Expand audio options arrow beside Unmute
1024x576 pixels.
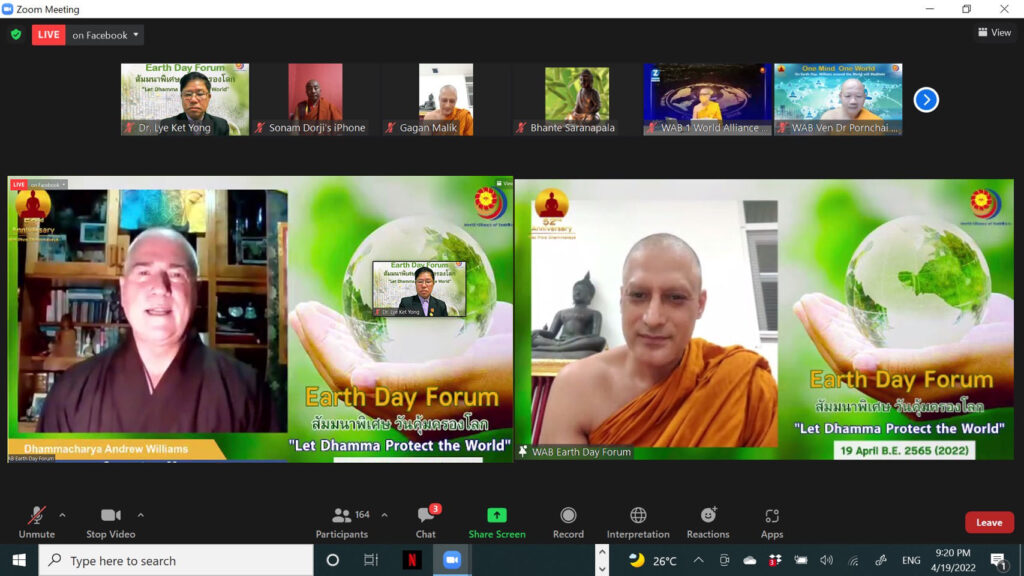coord(62,515)
